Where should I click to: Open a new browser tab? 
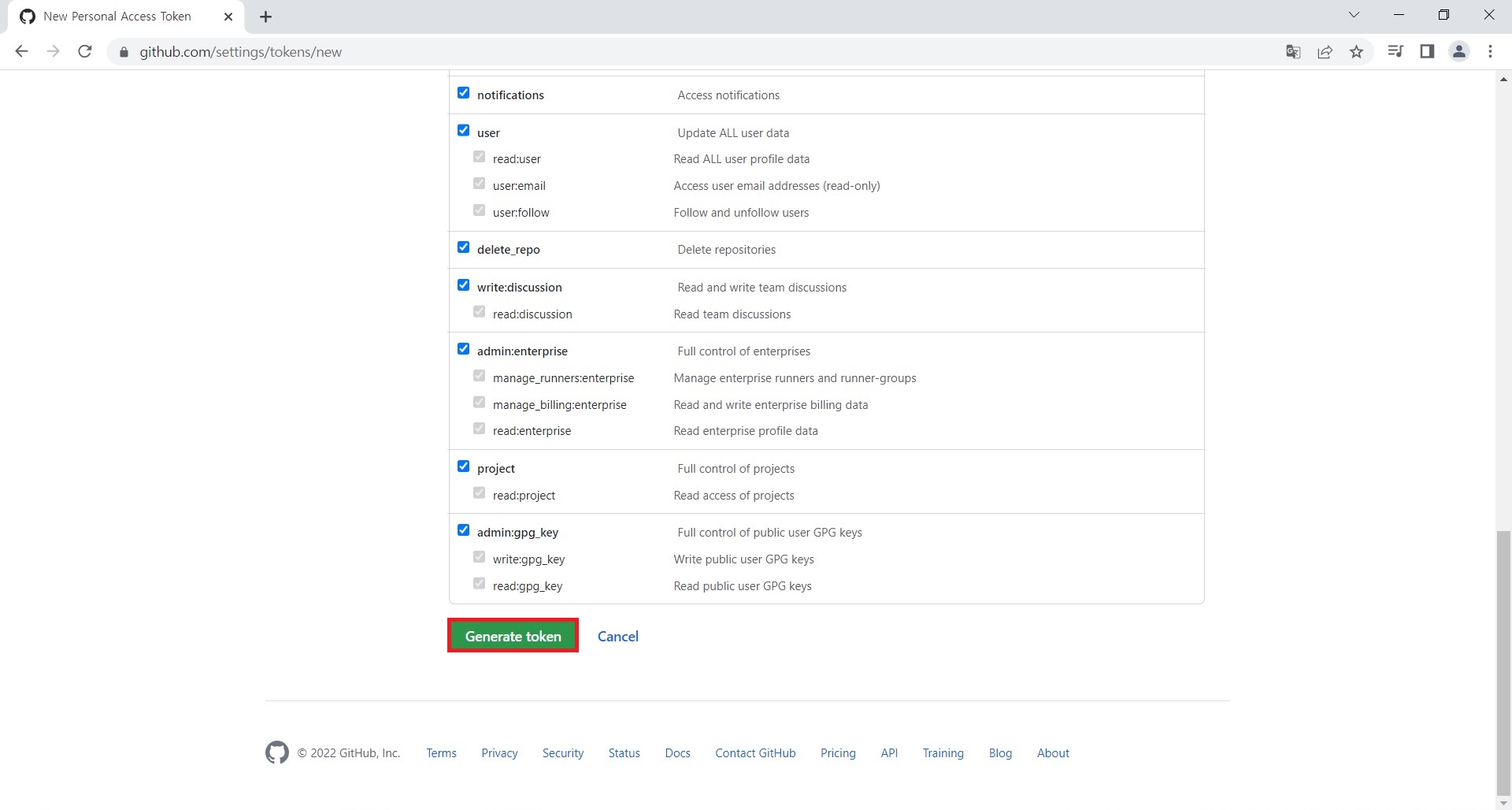[266, 17]
